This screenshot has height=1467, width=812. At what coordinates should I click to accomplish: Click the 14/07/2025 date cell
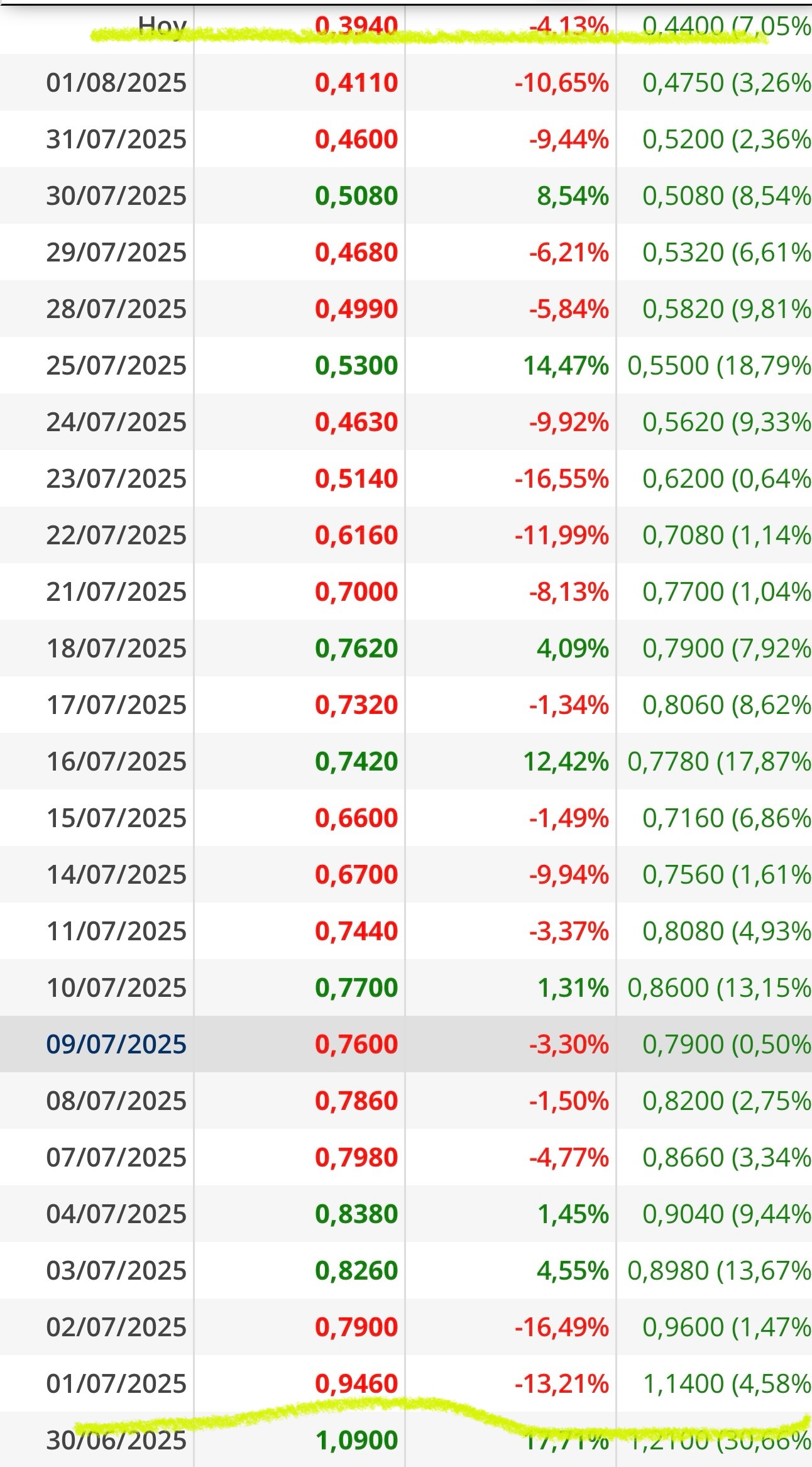(116, 875)
